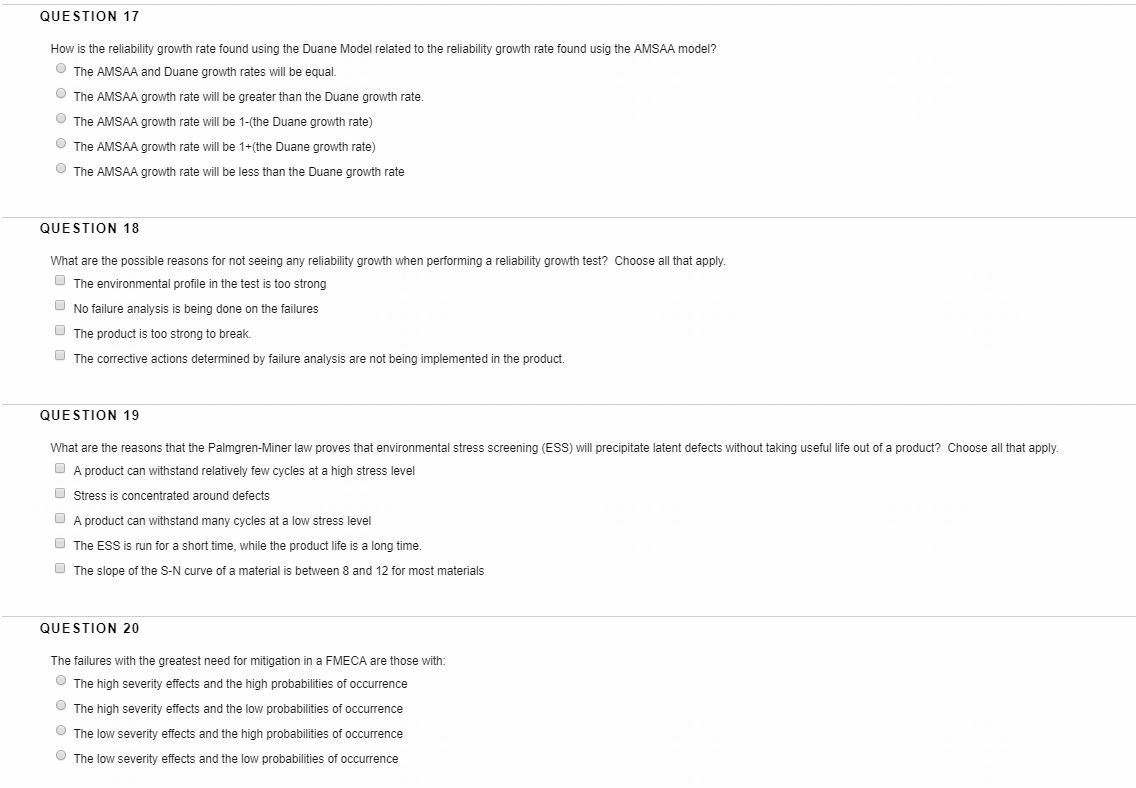
Task: Select 'The AMSAA growth rate will be 1-(the Duane growth rate)'
Action: pos(61,118)
